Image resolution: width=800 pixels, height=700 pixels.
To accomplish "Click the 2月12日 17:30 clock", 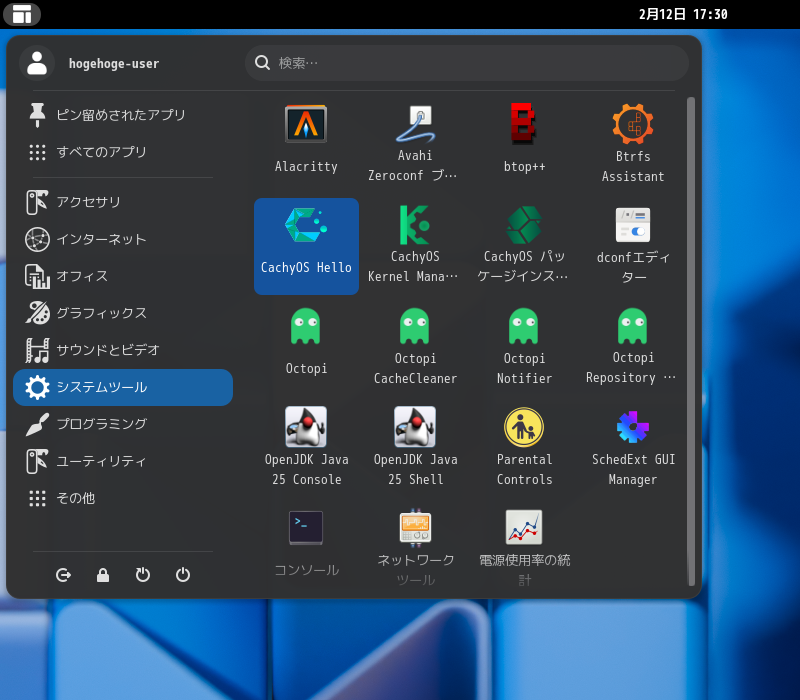I will (x=683, y=14).
